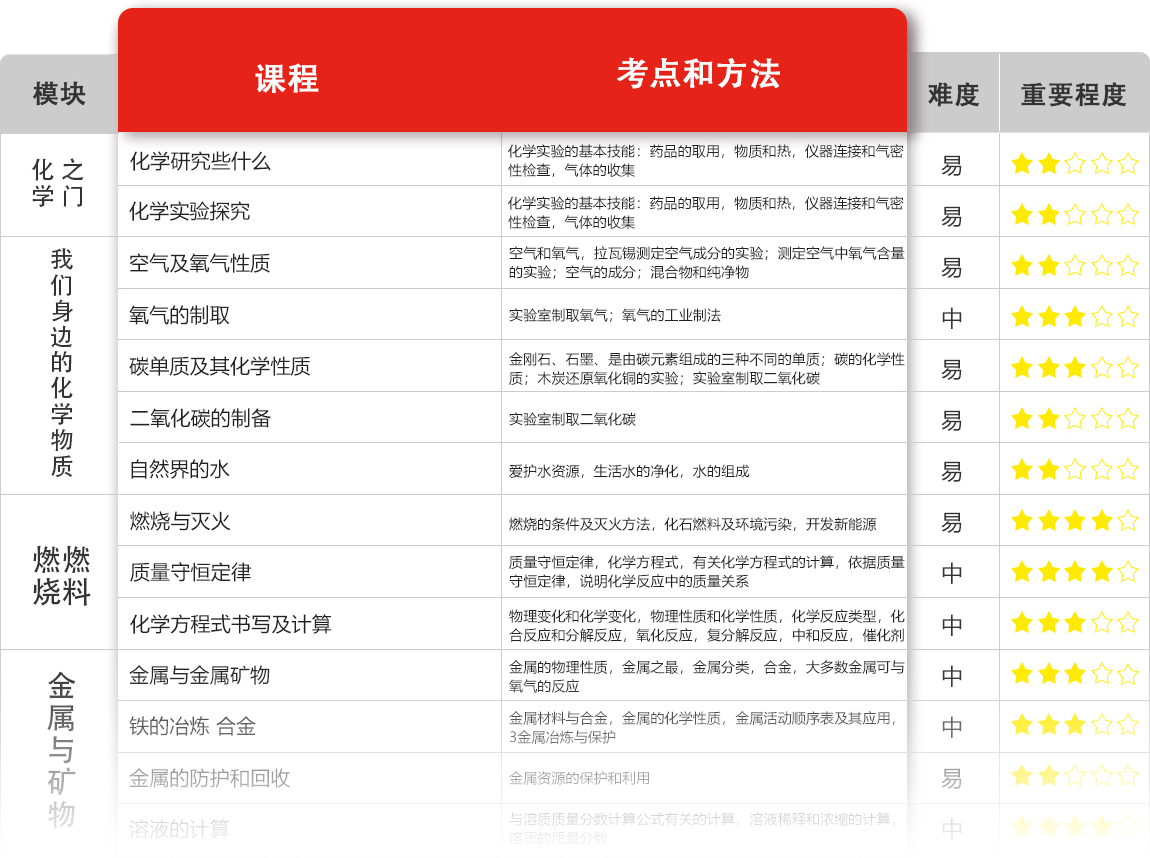Select the course 燃烧与灭火

(x=180, y=521)
